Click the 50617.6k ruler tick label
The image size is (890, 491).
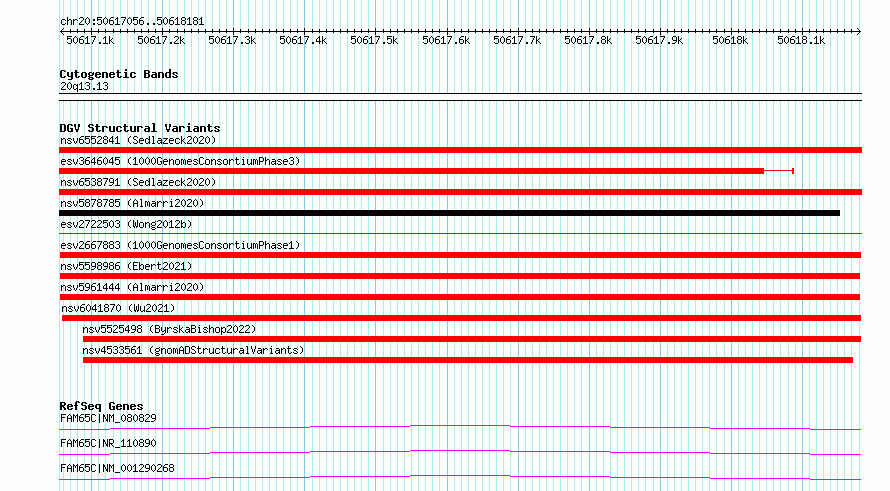coord(446,40)
